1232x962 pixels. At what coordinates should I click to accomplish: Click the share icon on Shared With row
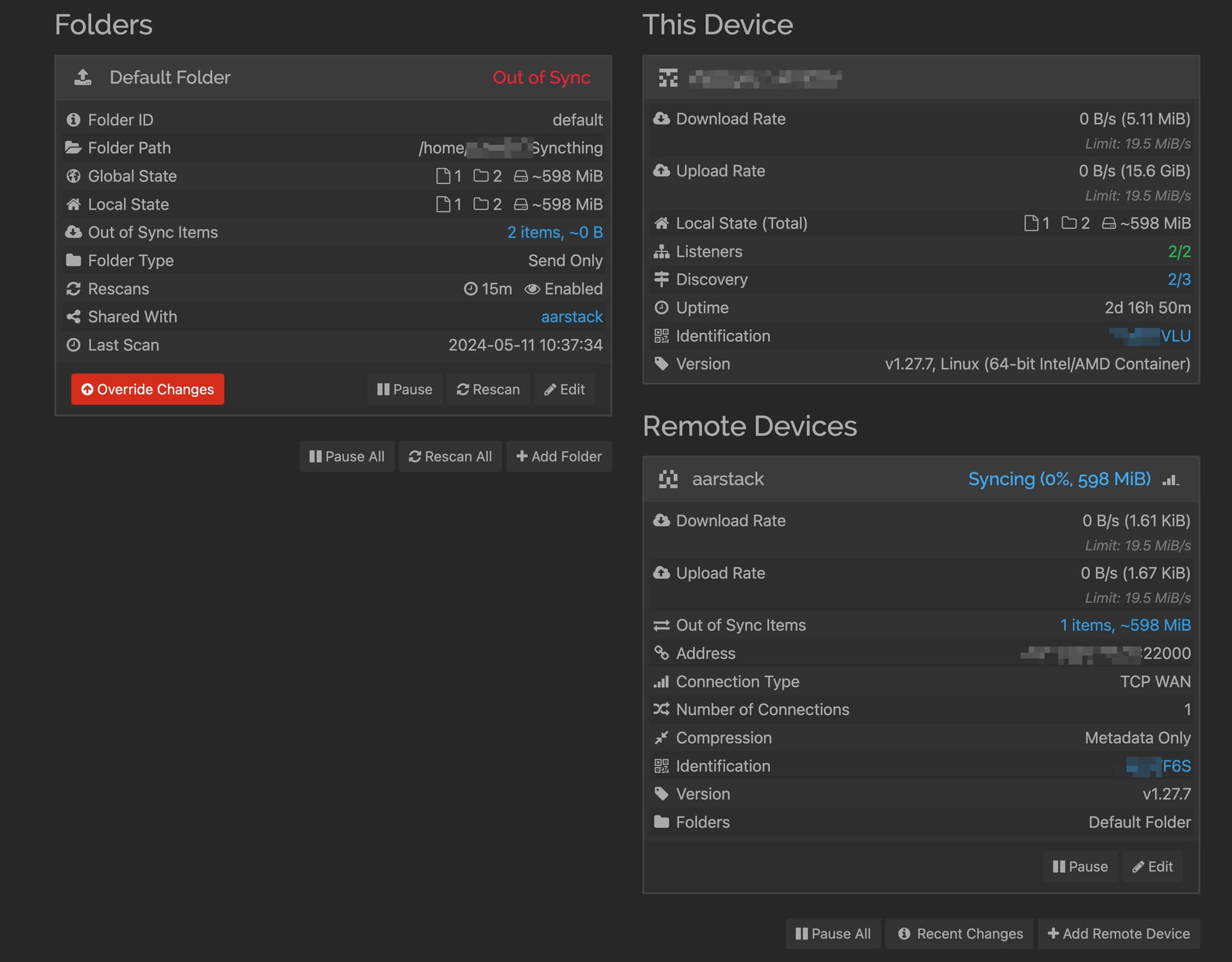[x=74, y=316]
